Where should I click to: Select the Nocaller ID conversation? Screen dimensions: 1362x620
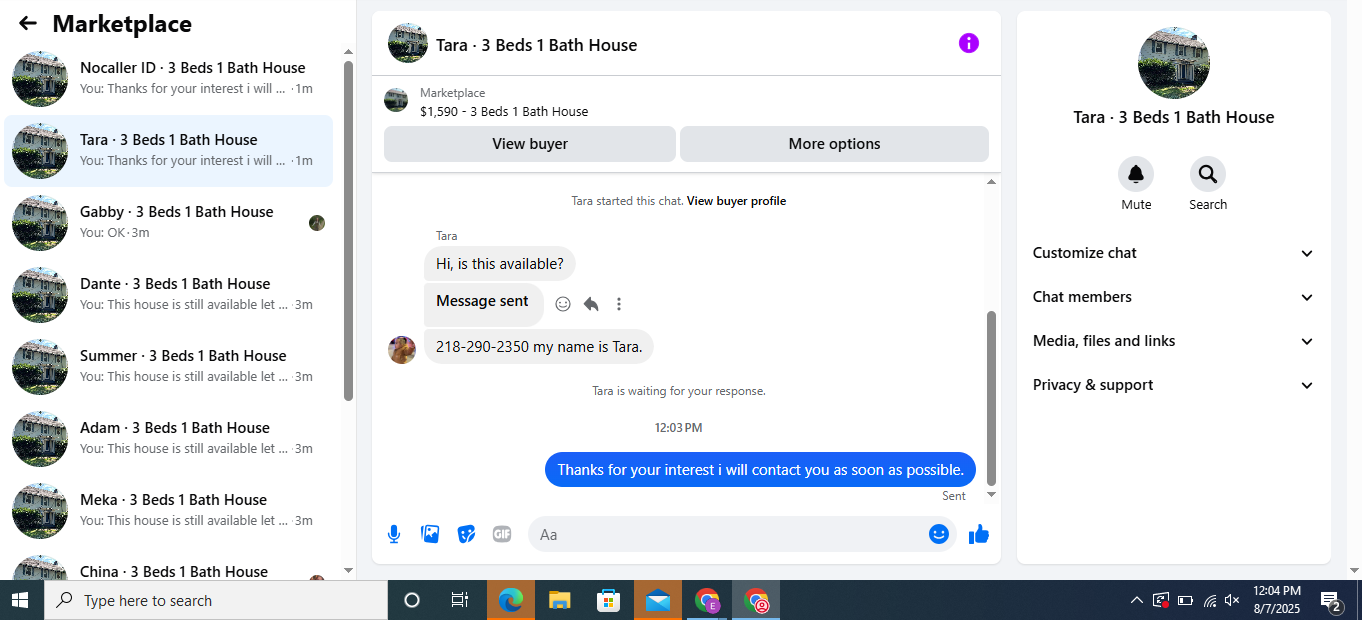coord(168,79)
